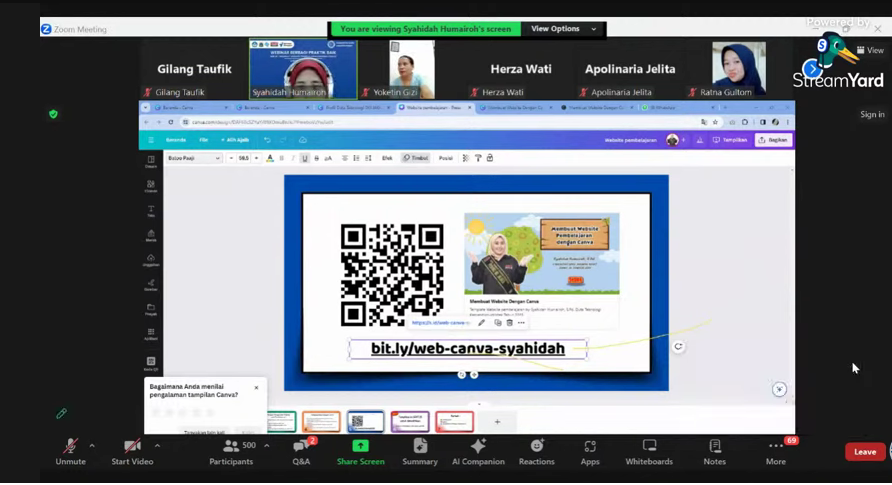Click the edit pencil on link popup
Screen dimensions: 892x485
[x=481, y=323]
